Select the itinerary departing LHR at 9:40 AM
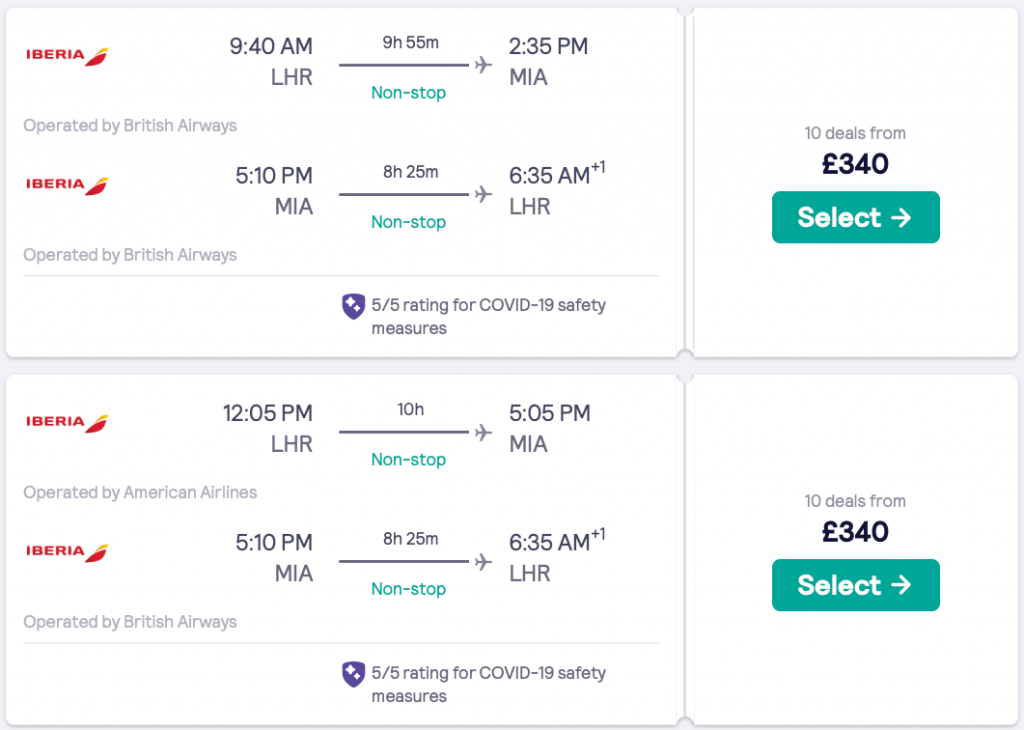 tap(855, 217)
